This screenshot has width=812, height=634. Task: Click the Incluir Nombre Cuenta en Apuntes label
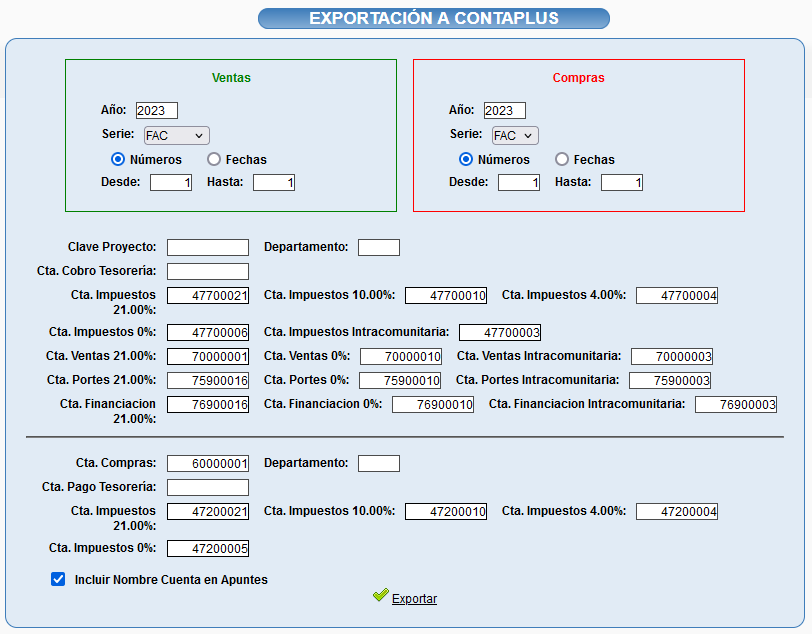point(171,580)
